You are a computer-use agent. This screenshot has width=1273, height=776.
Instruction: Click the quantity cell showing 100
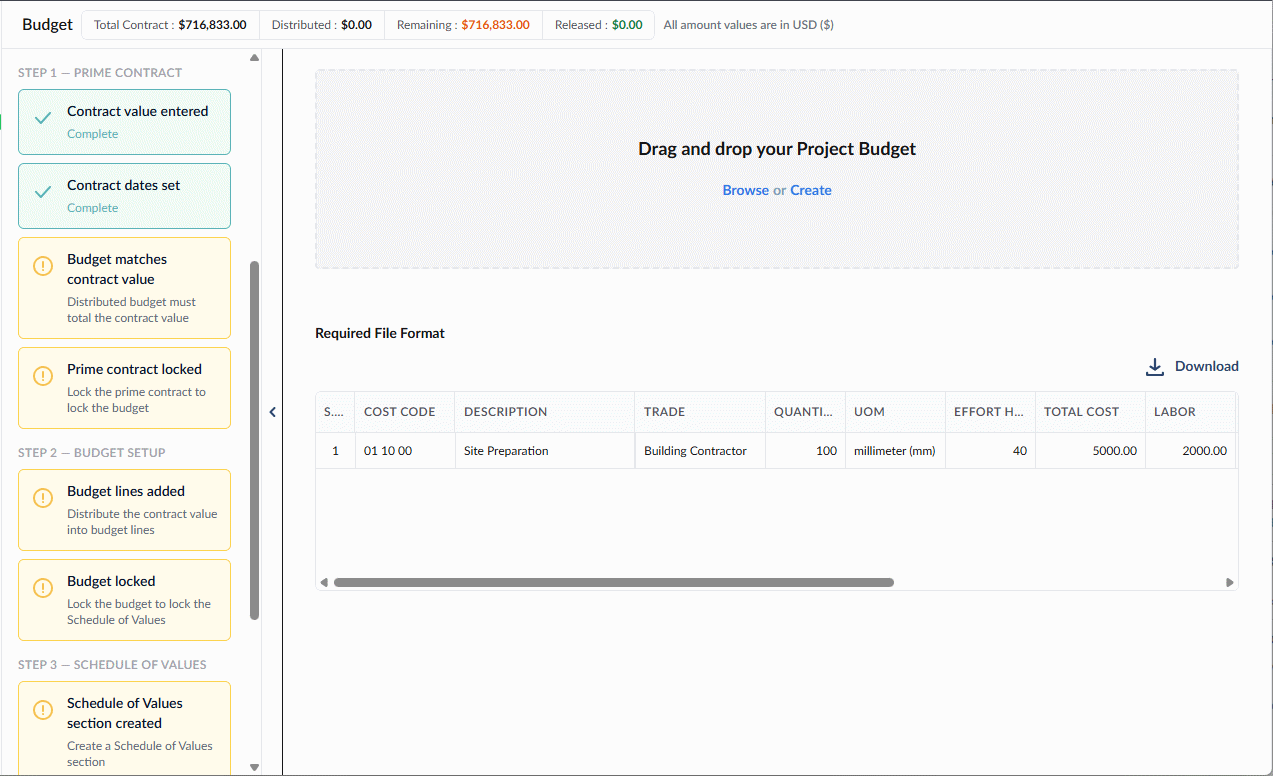(805, 451)
